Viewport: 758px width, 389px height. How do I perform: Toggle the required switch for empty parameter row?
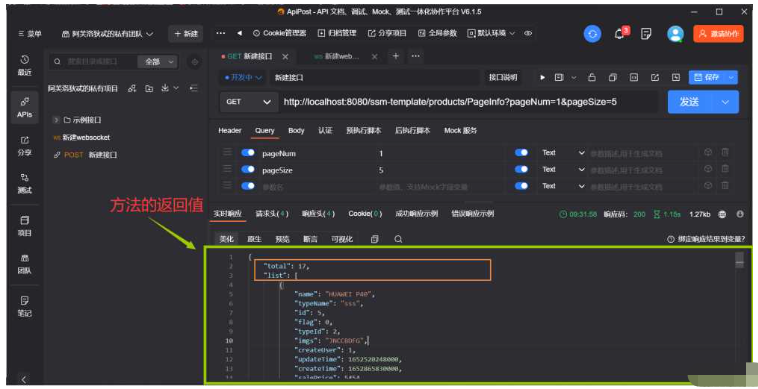click(521, 186)
